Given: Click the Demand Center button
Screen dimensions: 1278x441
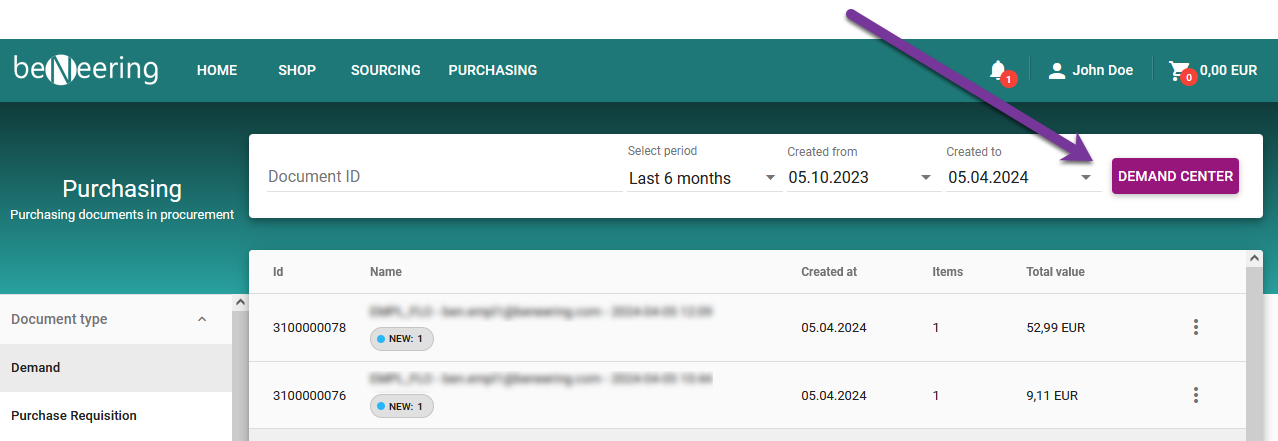Looking at the screenshot, I should point(1175,176).
